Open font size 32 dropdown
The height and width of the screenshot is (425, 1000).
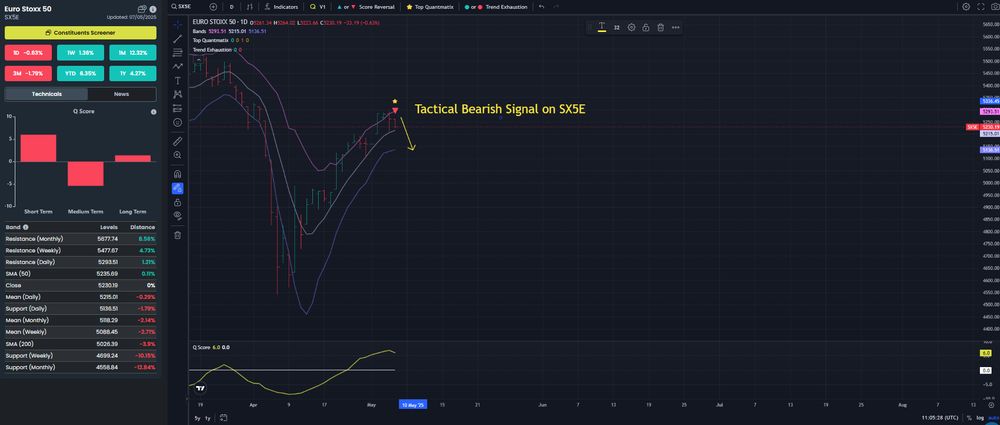point(617,27)
